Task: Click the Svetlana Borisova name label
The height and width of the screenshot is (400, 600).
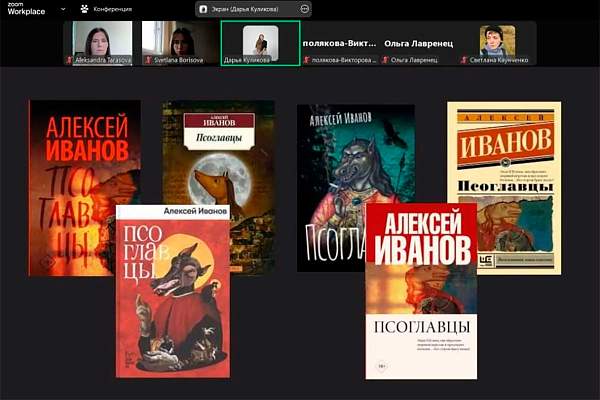Action: click(x=178, y=60)
